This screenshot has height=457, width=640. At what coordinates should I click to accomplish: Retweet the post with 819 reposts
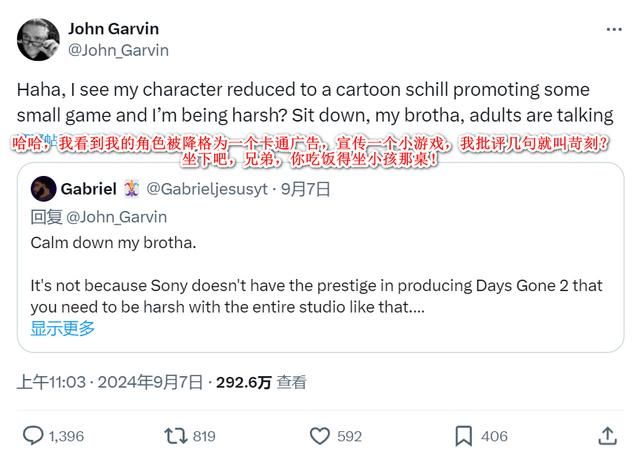click(176, 436)
